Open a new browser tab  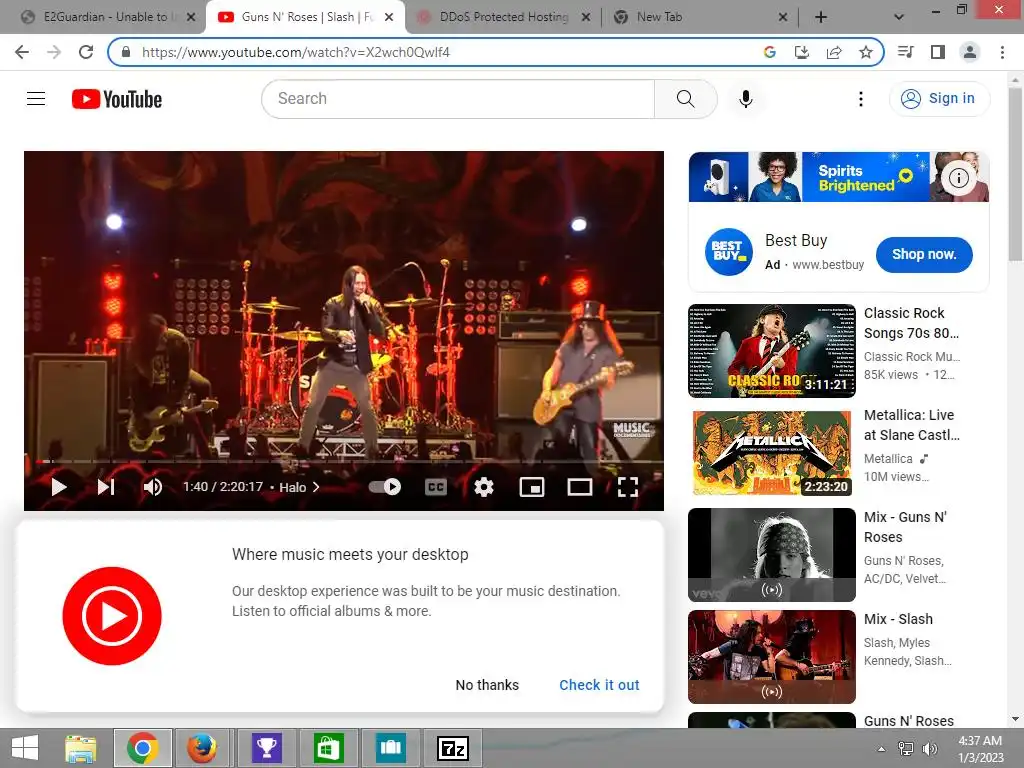[821, 17]
